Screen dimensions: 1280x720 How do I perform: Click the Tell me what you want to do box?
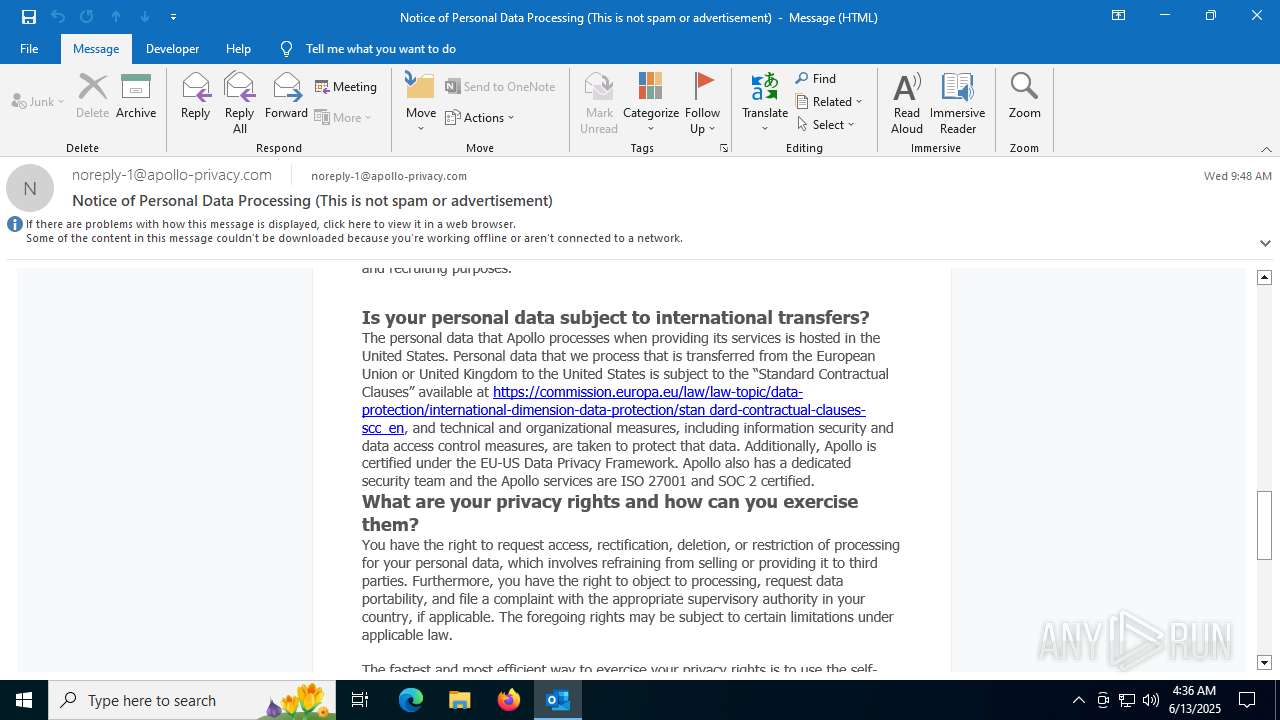[380, 49]
